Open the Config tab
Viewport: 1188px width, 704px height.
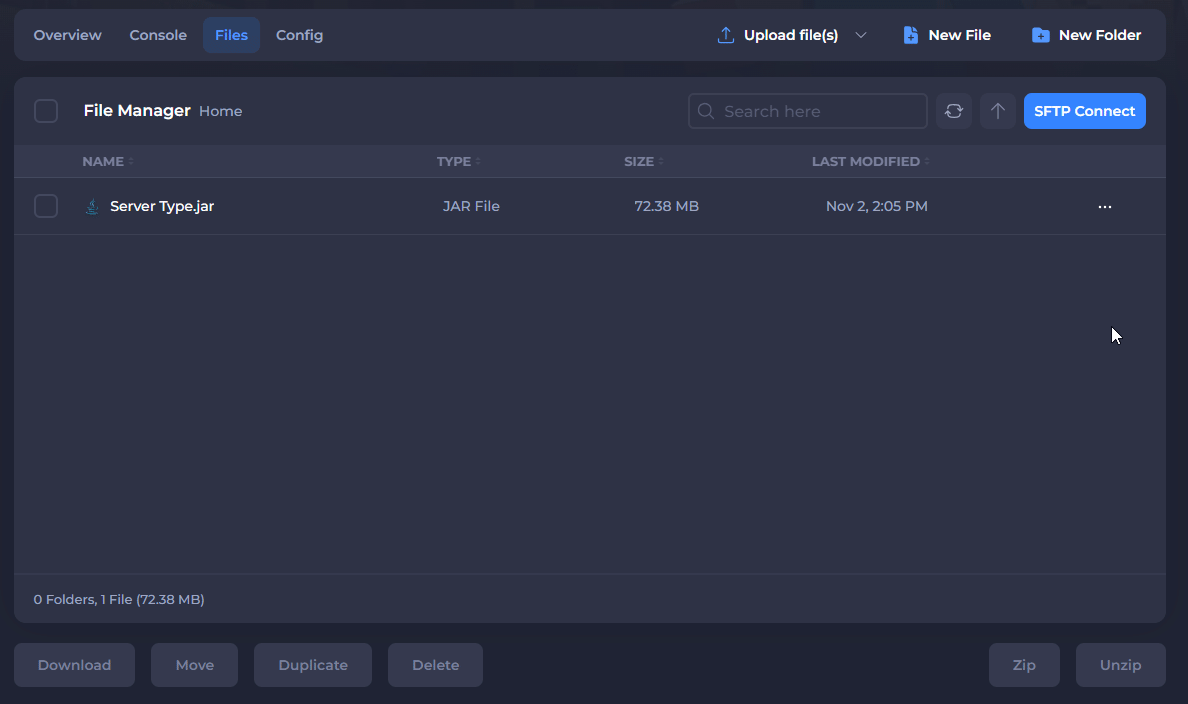click(299, 35)
